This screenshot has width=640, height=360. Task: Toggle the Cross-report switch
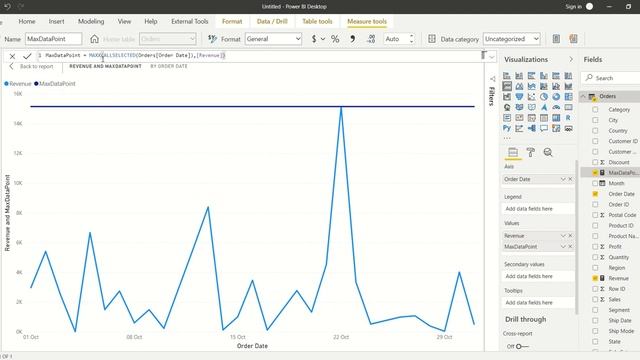point(522,346)
